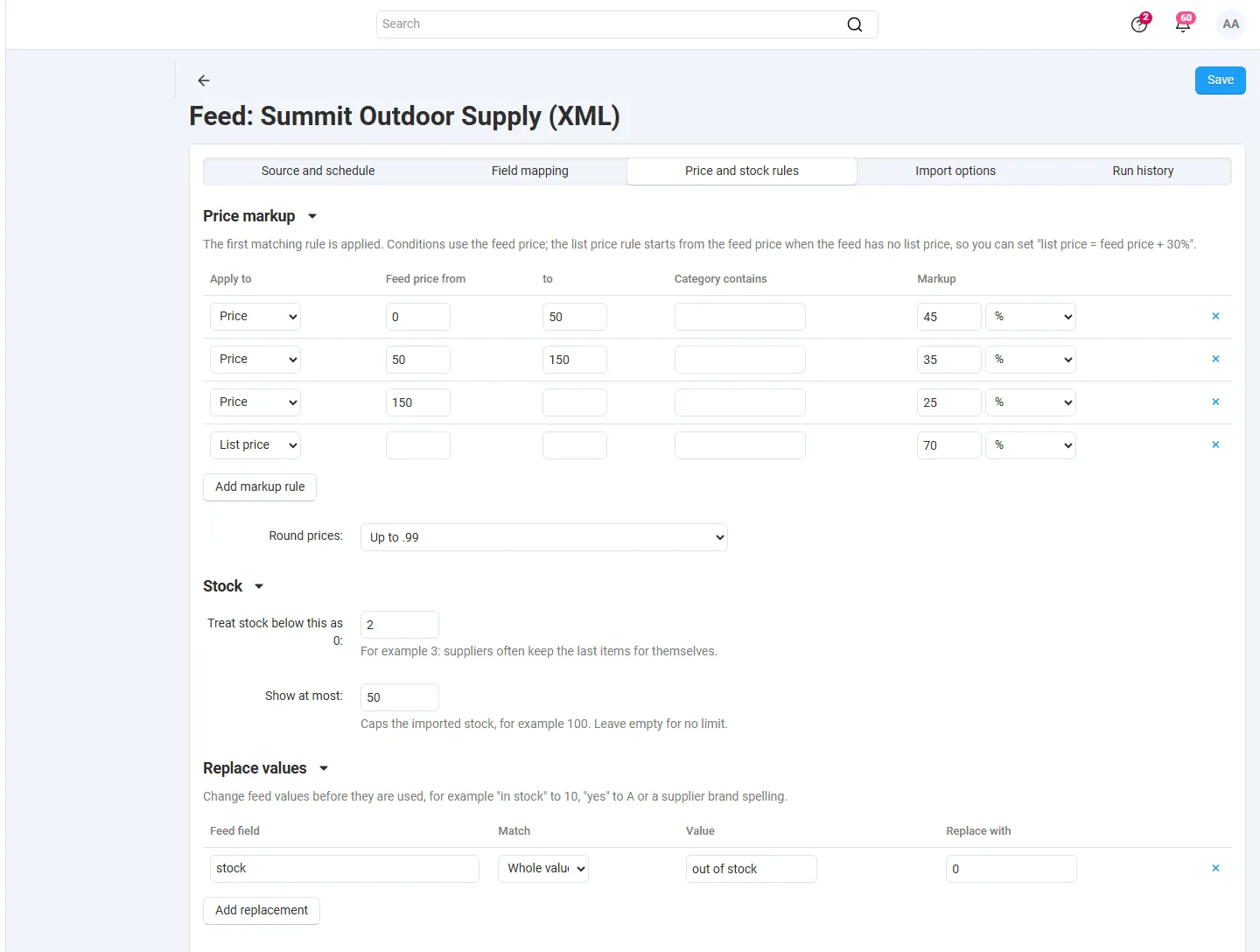This screenshot has width=1260, height=952.
Task: Click the markup value field showing 25
Action: point(949,402)
